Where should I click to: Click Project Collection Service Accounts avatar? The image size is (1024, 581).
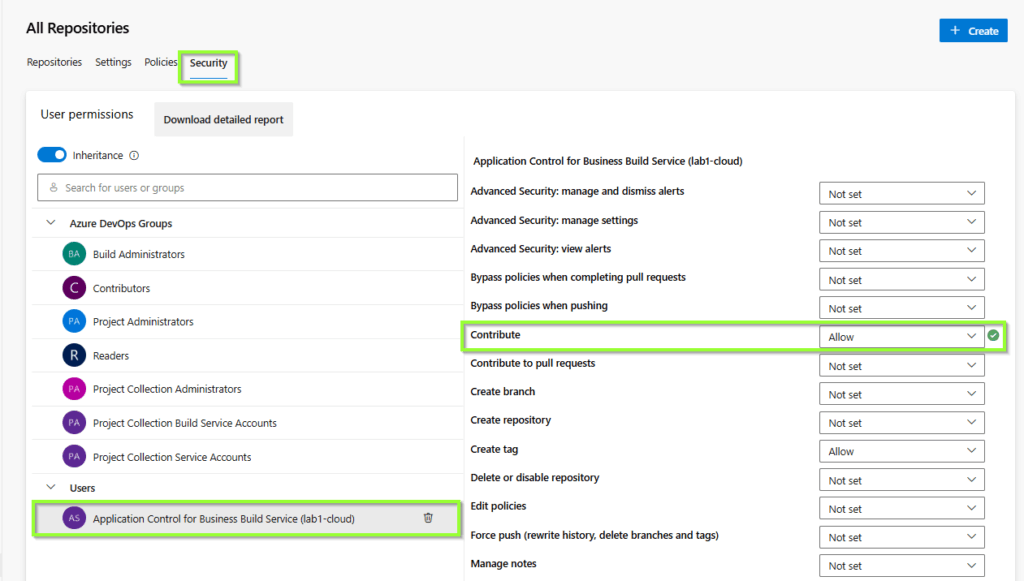tap(73, 457)
